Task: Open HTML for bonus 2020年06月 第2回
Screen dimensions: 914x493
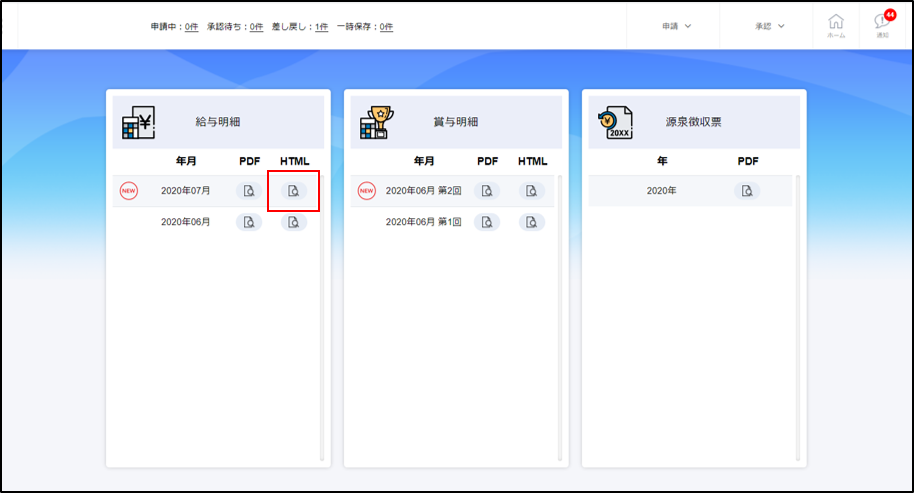Action: [532, 191]
